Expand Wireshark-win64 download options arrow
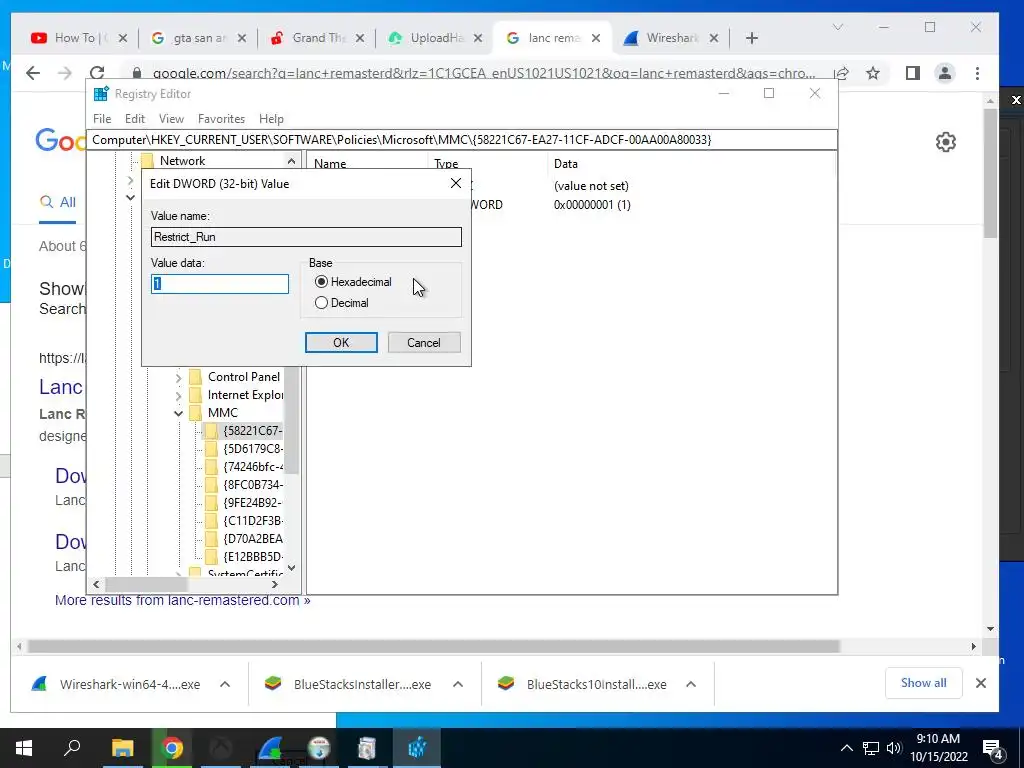The image size is (1024, 768). [225, 684]
